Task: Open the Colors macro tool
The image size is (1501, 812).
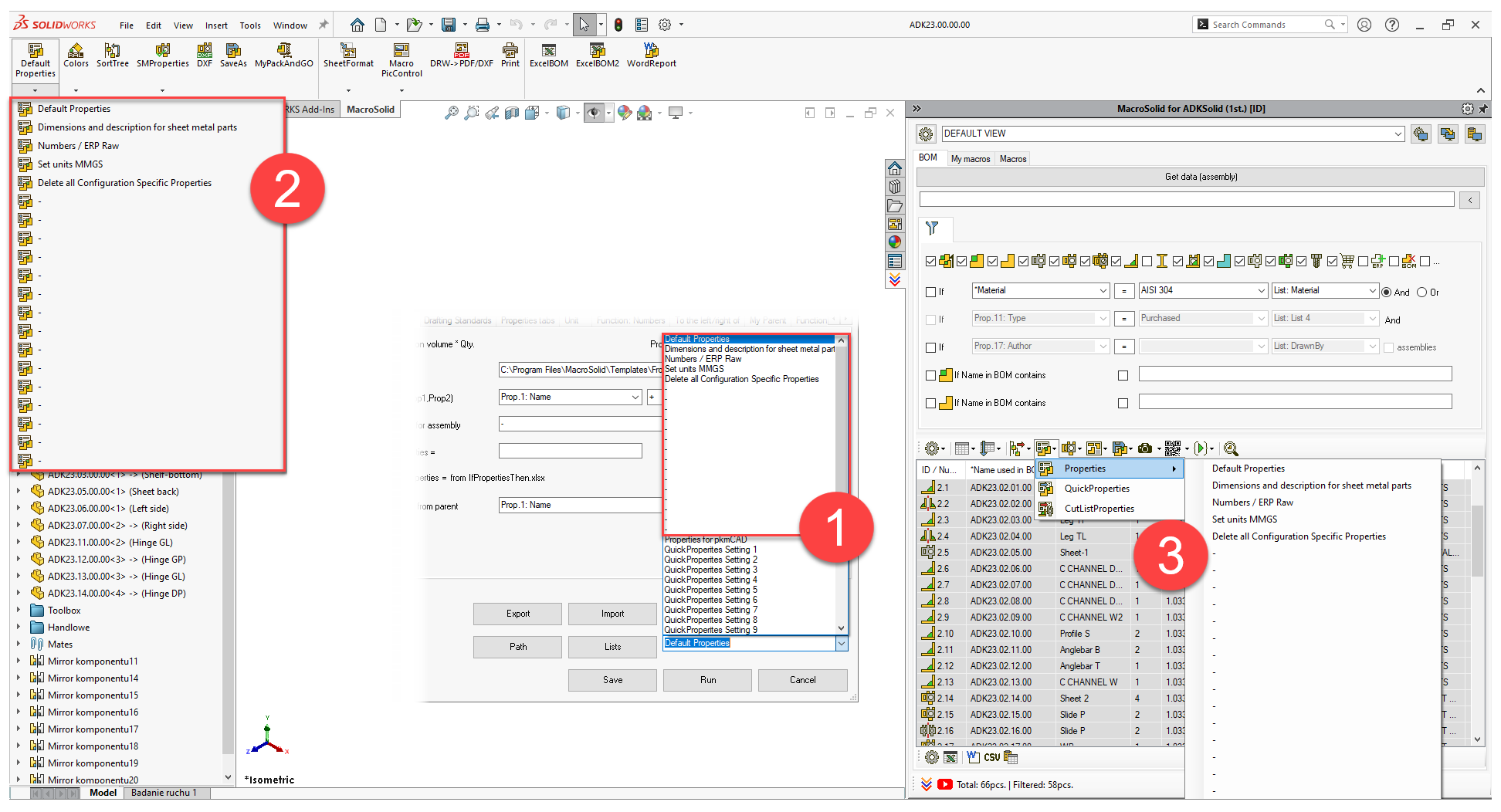Action: [x=76, y=56]
